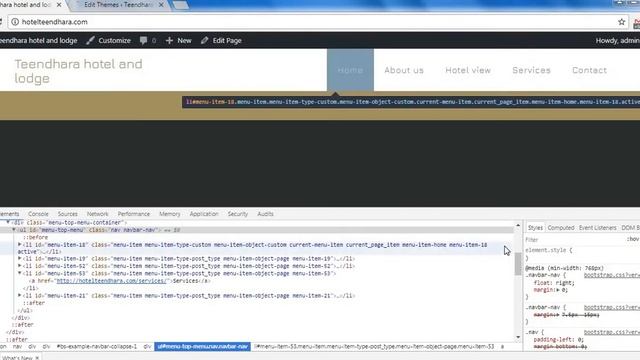Click the bookmark star icon in address bar
Viewport: 640px width, 360px height.
(x=621, y=22)
